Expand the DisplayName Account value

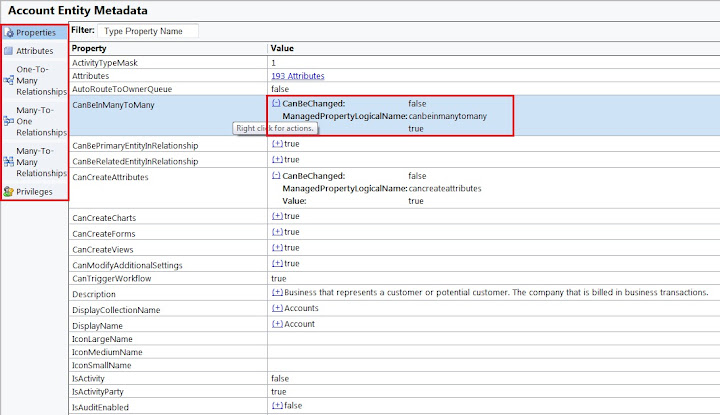(277, 324)
